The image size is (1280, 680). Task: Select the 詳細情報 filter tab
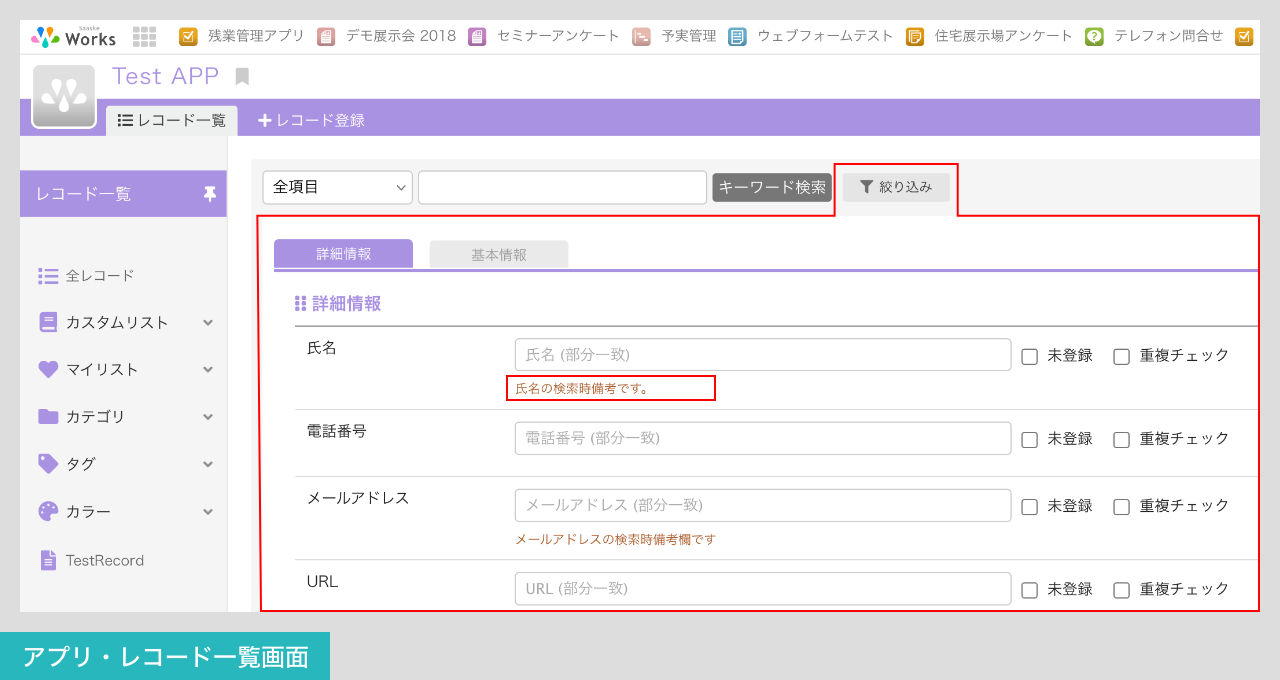tap(343, 254)
